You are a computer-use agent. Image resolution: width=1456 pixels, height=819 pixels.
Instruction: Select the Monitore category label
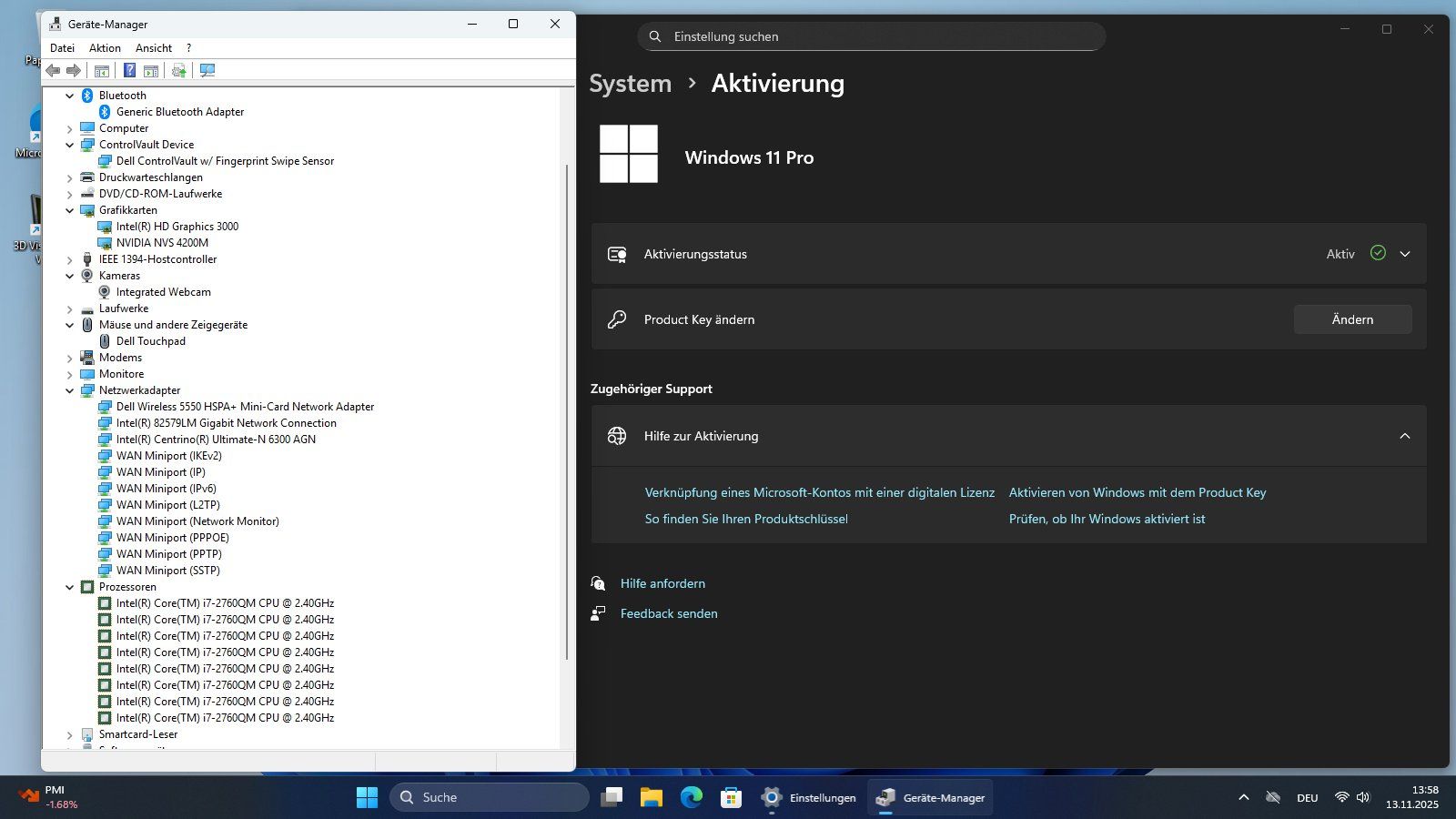tap(121, 374)
